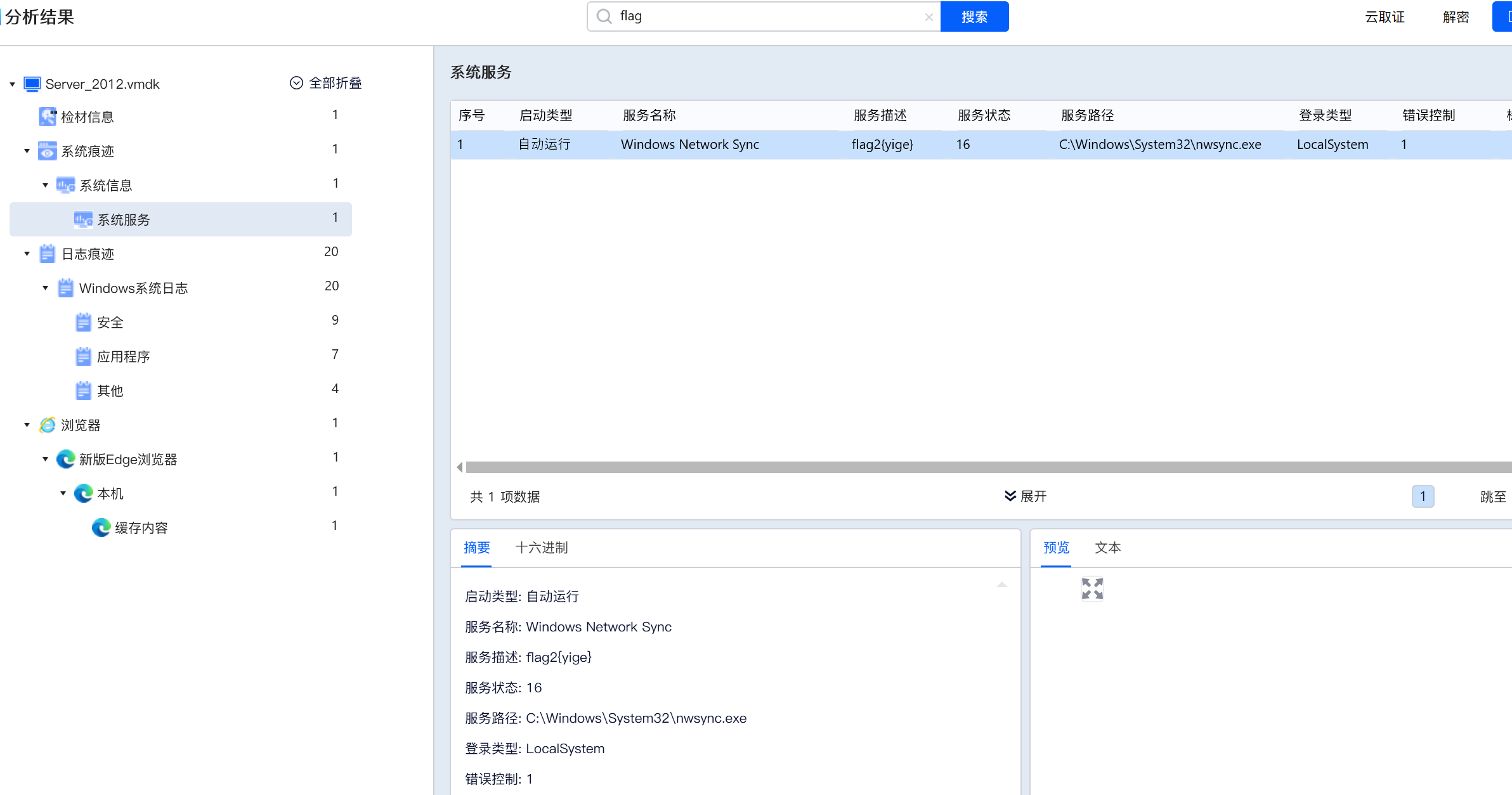Screen dimensions: 1512x795
Task: Click the 服务状态 column header
Action: point(984,115)
